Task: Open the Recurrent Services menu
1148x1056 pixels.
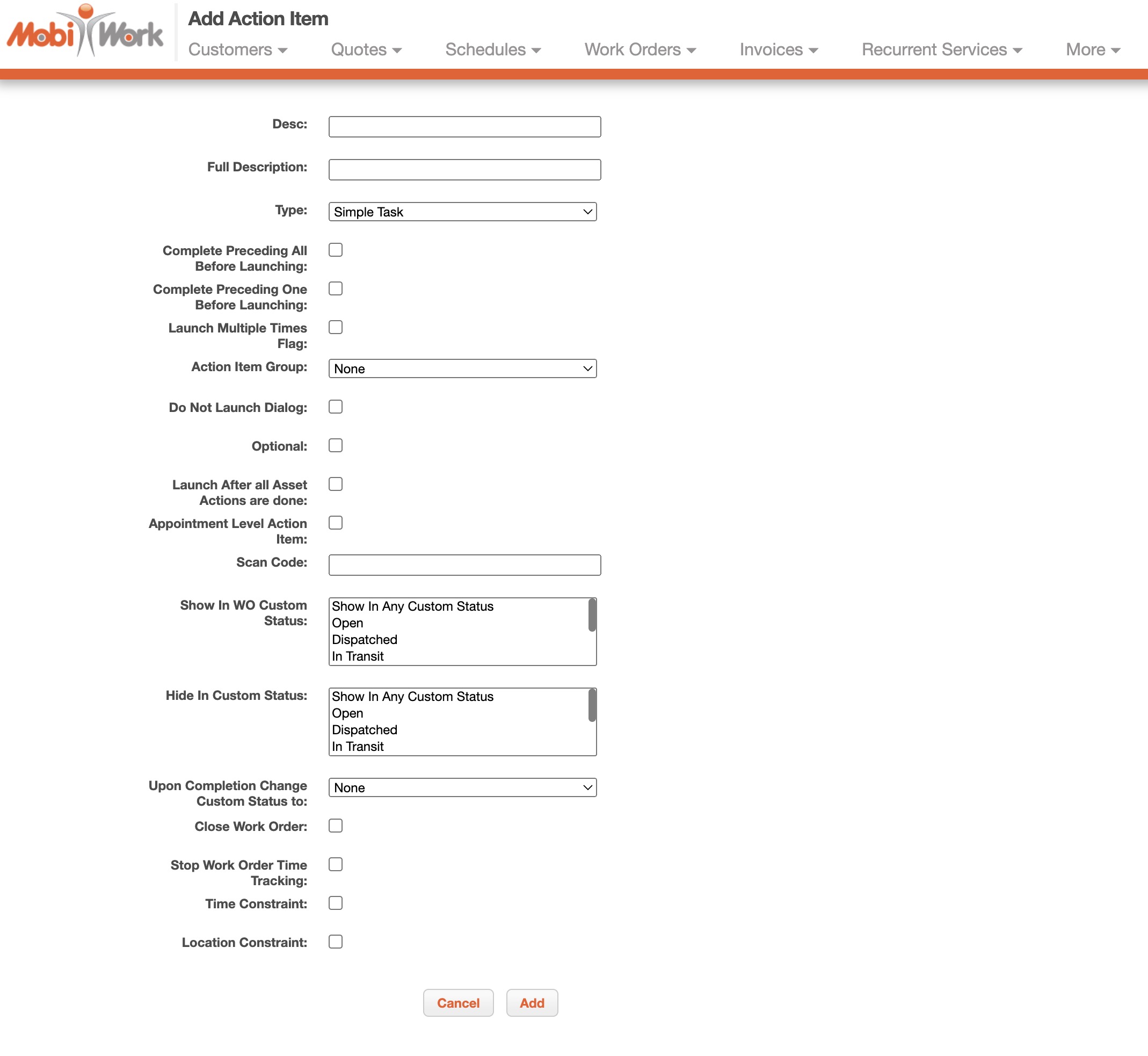Action: [941, 50]
